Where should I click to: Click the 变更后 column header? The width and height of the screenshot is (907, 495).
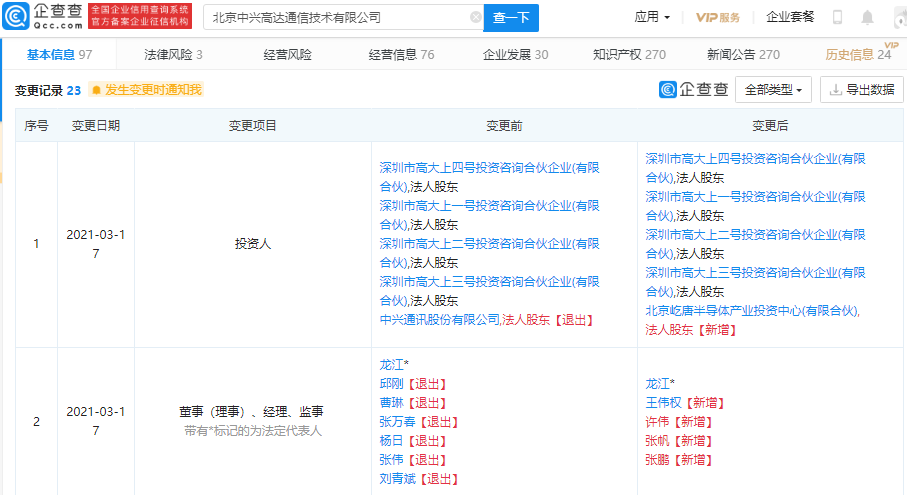point(770,125)
